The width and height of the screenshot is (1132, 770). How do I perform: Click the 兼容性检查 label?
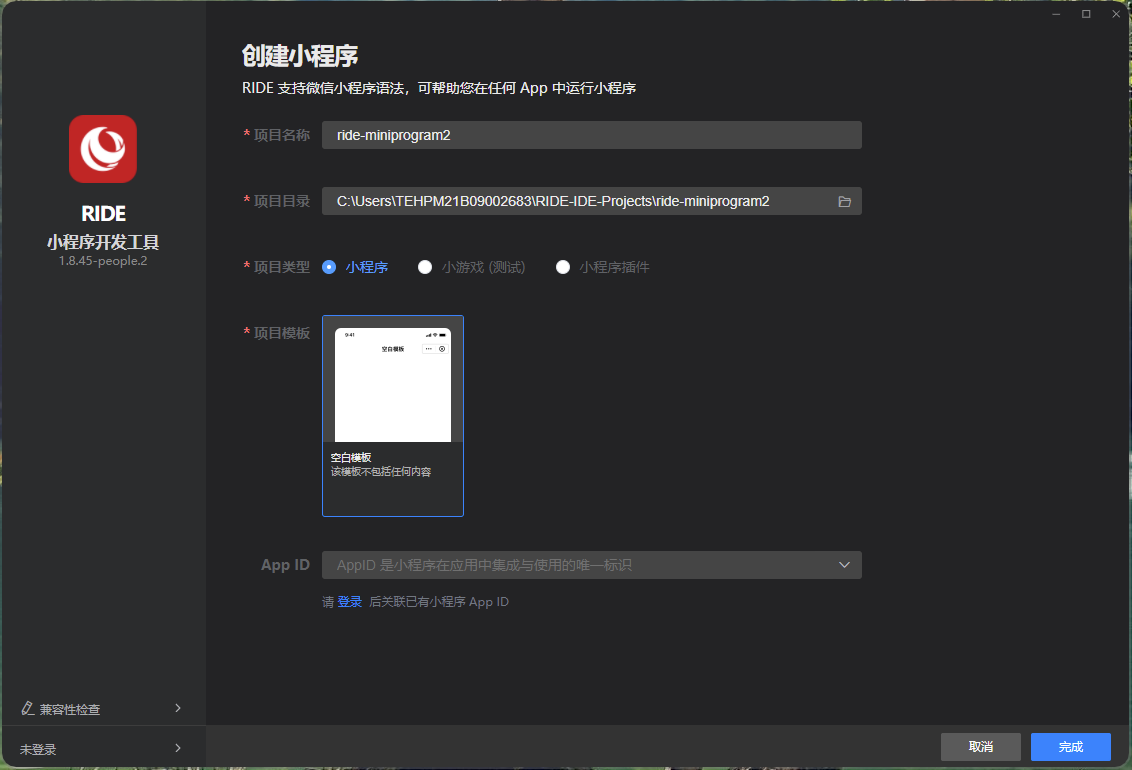point(70,709)
